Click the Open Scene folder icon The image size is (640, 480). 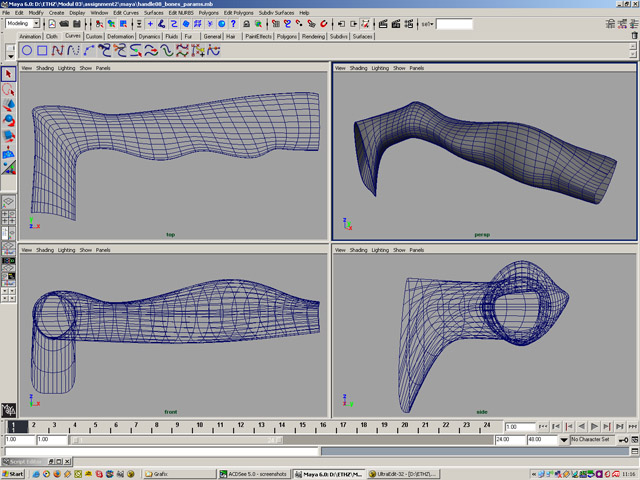(64, 24)
